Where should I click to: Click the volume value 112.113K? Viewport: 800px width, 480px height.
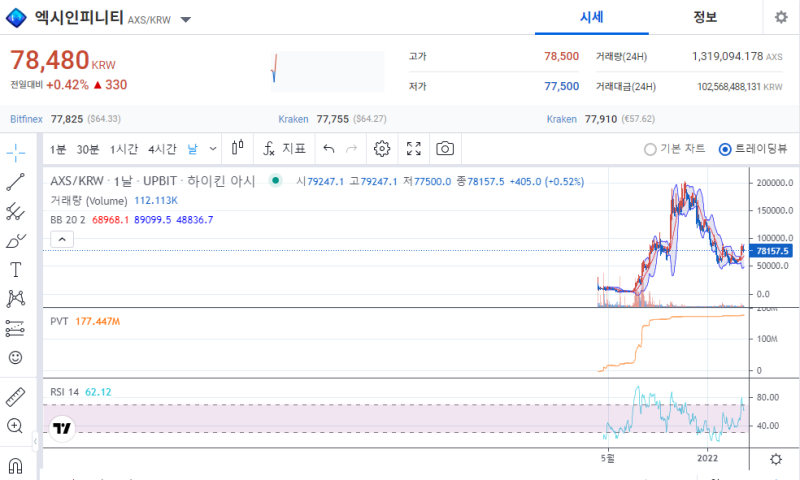click(156, 200)
